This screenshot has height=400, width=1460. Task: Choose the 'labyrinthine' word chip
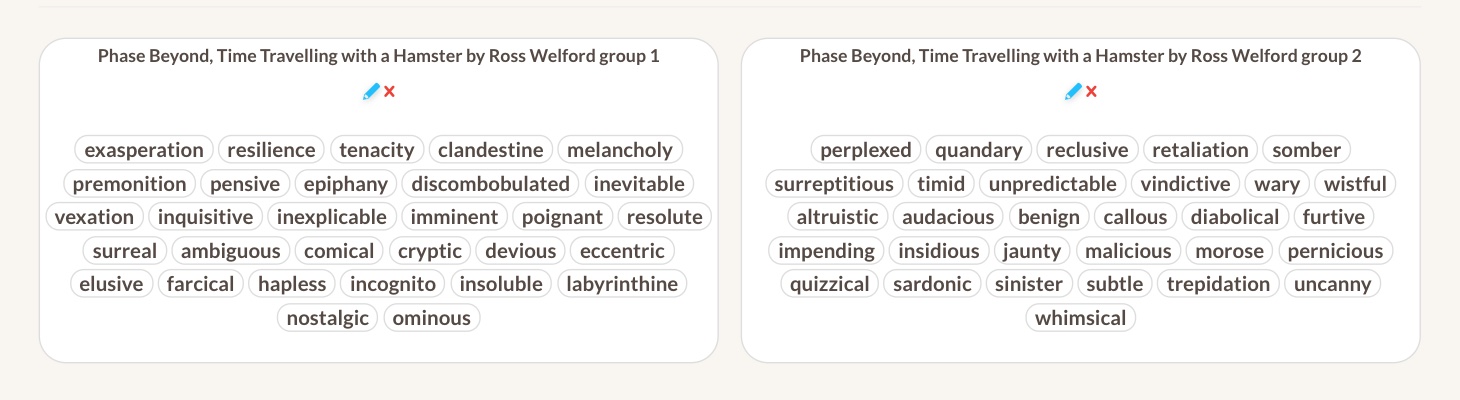click(x=622, y=284)
